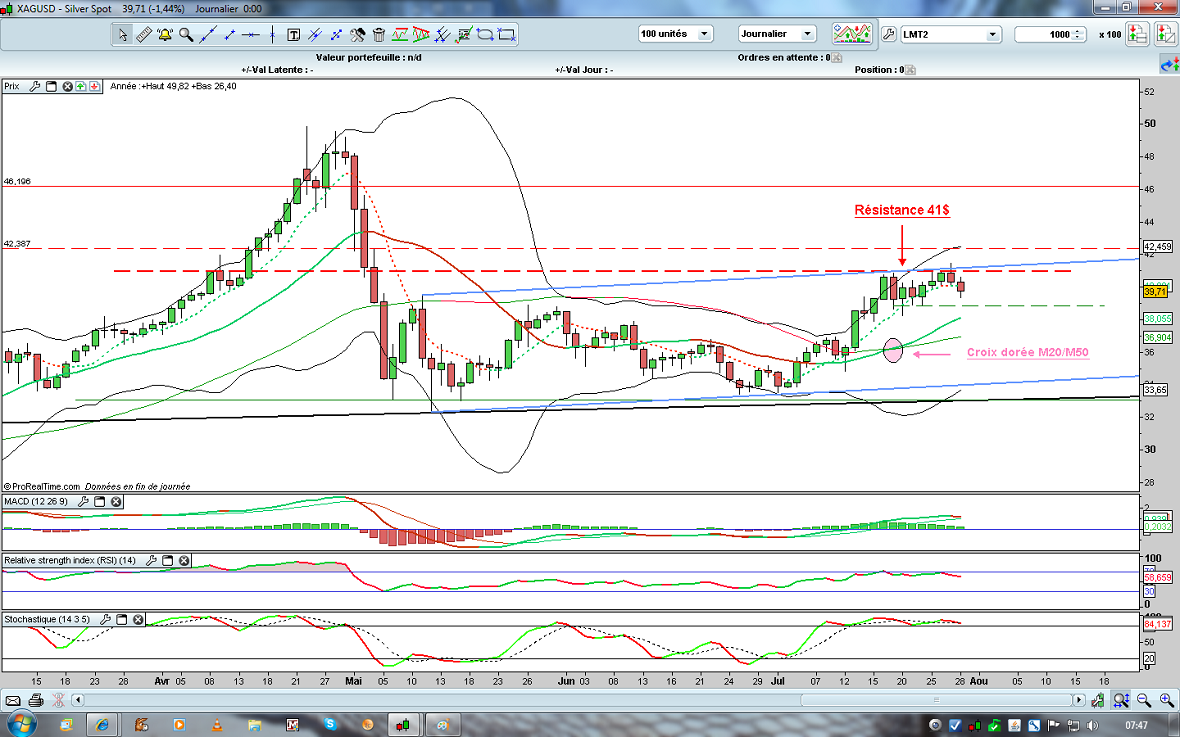Click the print chart icon
1180x737 pixels.
click(36, 700)
